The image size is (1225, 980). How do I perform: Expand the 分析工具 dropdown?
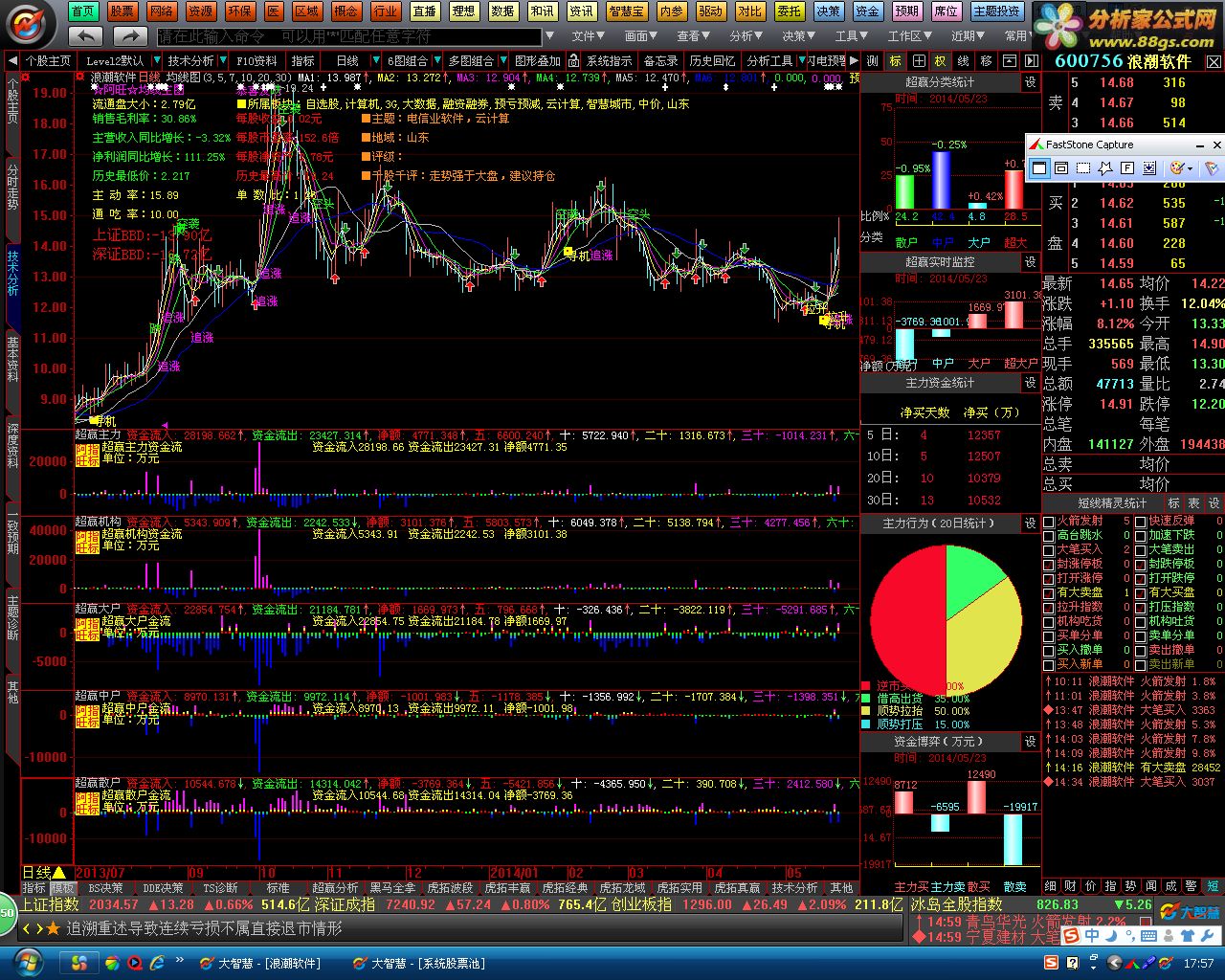coord(800,60)
